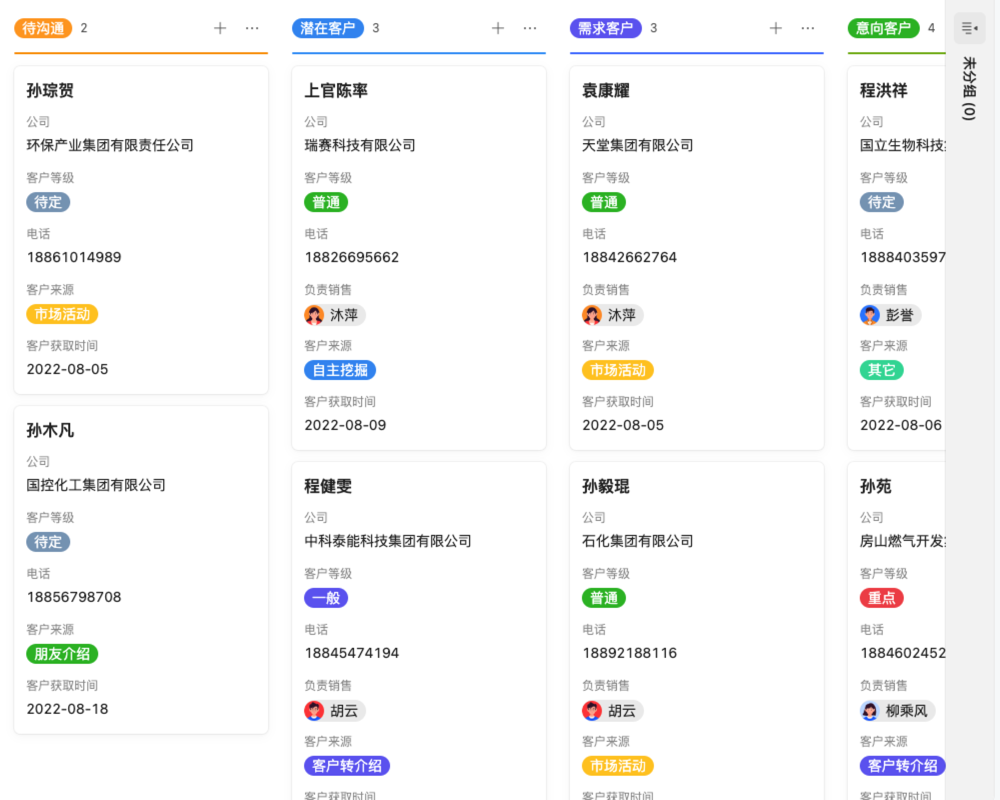Image resolution: width=1000 pixels, height=800 pixels.
Task: Open the more-options menu of 需求客户 column
Action: [808, 28]
